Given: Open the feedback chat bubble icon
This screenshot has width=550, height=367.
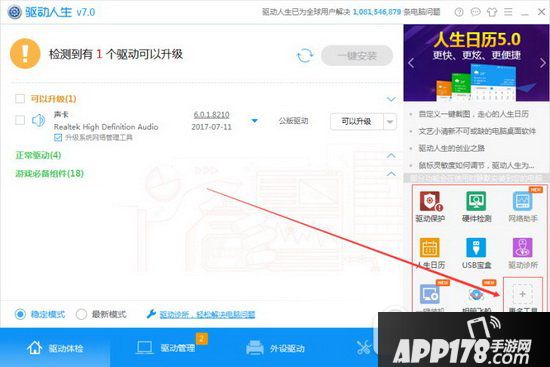Looking at the screenshot, I should pos(475,12).
